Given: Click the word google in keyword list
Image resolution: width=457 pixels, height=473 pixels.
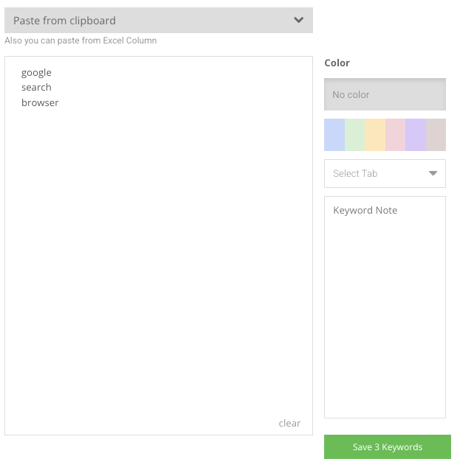Looking at the screenshot, I should click(36, 73).
